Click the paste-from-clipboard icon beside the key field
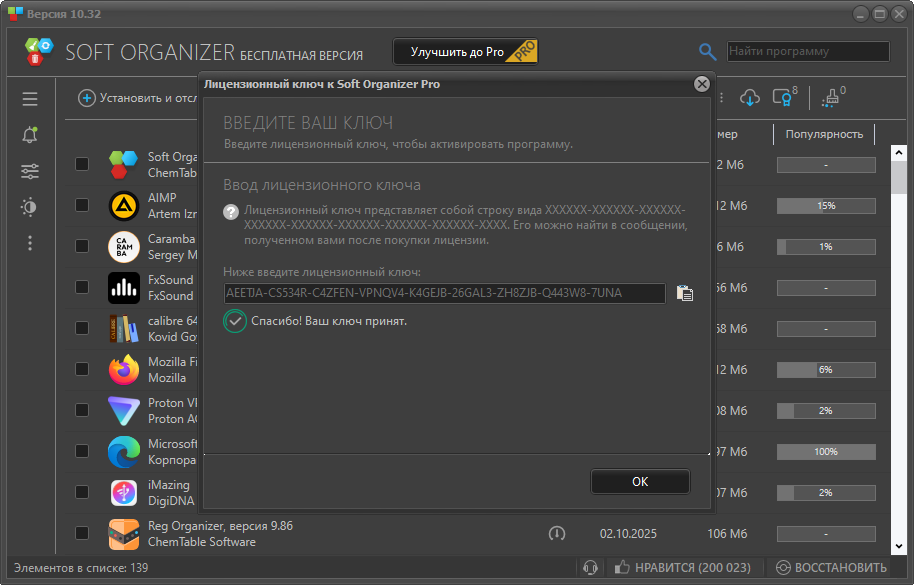 click(684, 293)
